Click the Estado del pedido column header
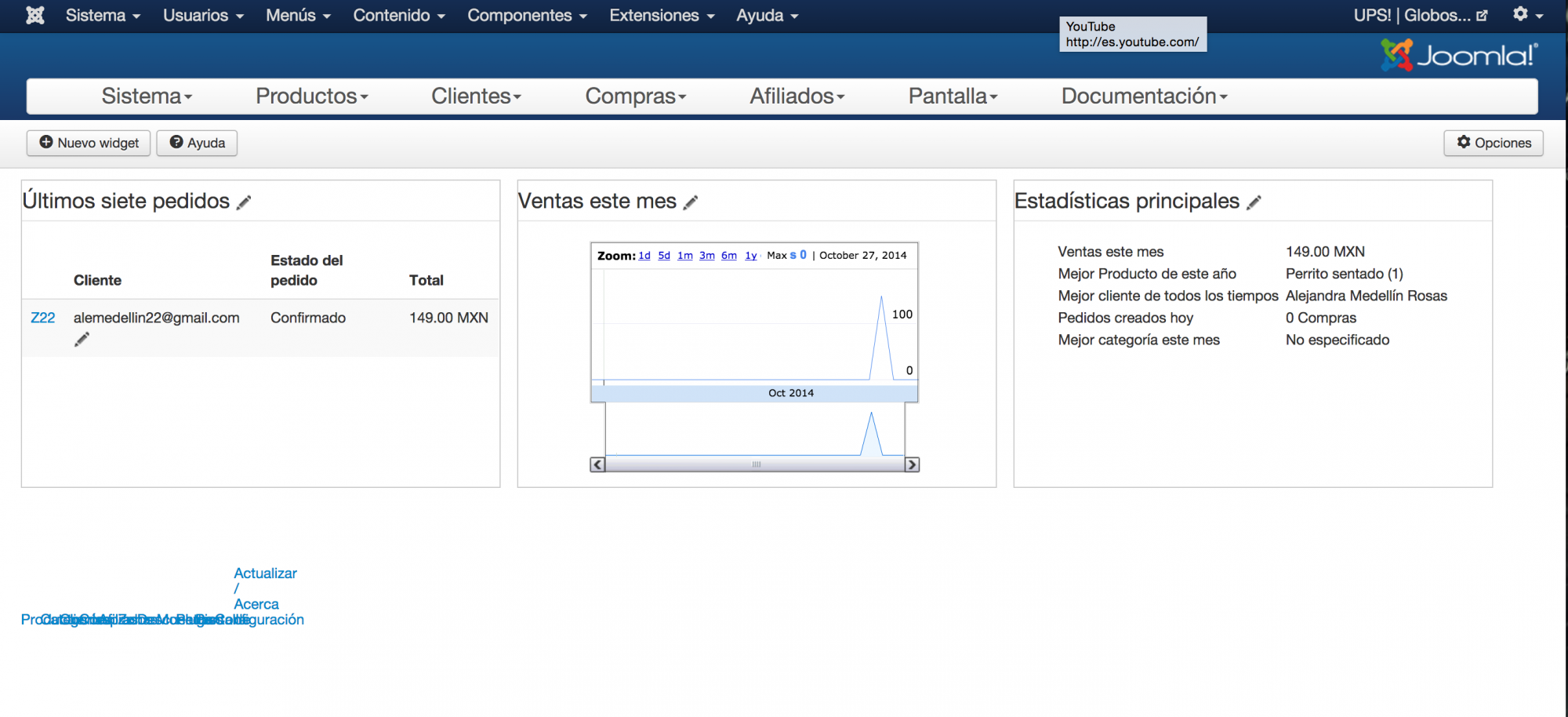The image size is (1568, 717). point(307,270)
